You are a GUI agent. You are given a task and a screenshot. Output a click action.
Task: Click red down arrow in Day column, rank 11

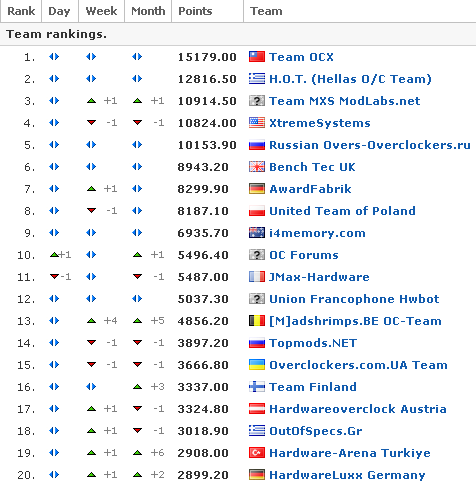[x=54, y=276]
